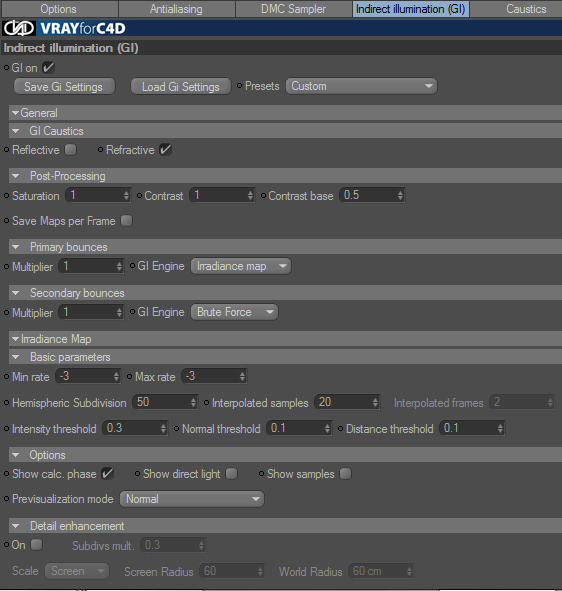Collapse the GI Caustics section
This screenshot has width=562, height=591.
[x=15, y=131]
